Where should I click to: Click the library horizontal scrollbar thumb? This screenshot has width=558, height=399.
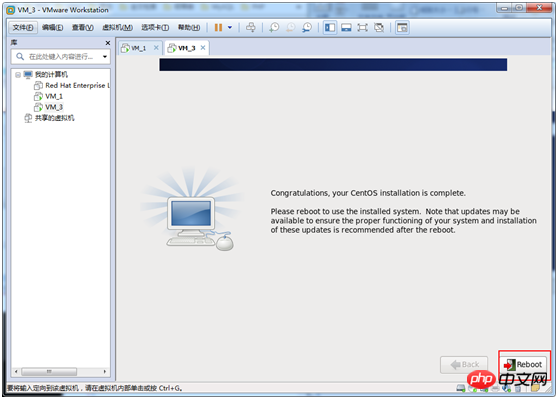point(49,372)
